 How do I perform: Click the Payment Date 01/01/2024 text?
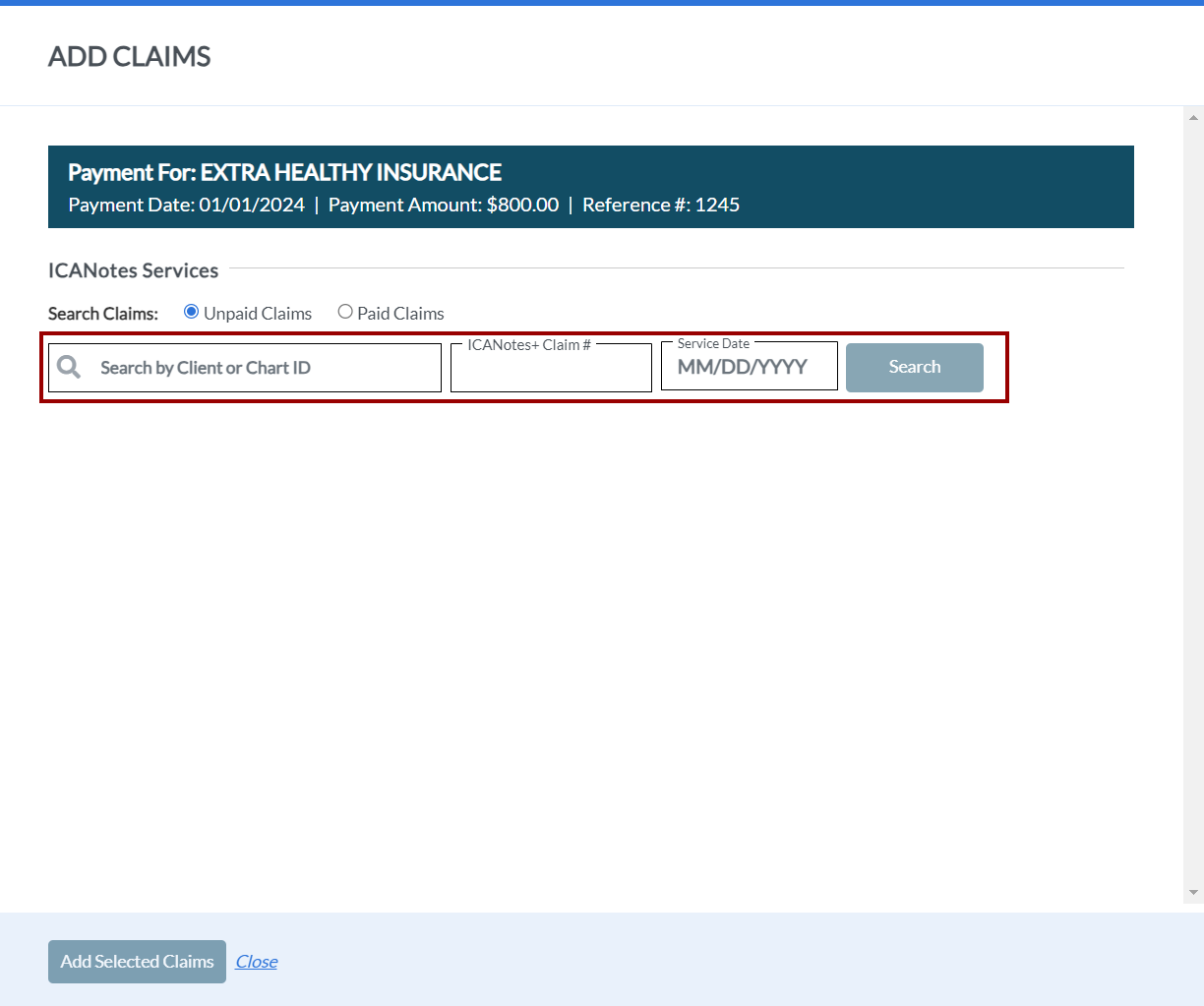(187, 206)
